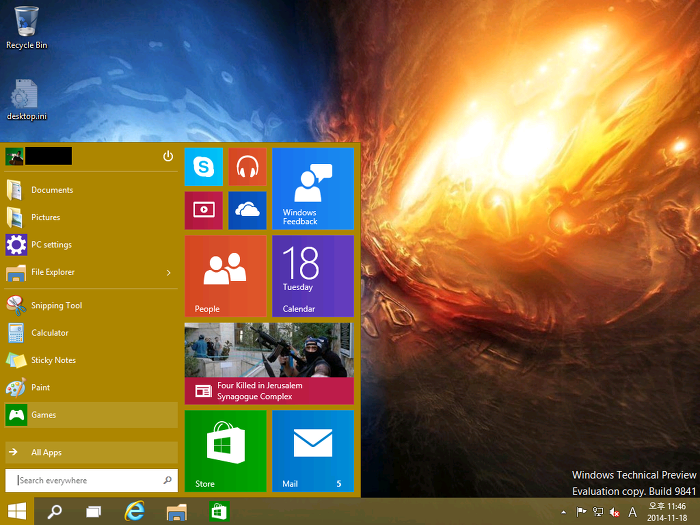Show hidden tray icons arrow

[x=563, y=512]
